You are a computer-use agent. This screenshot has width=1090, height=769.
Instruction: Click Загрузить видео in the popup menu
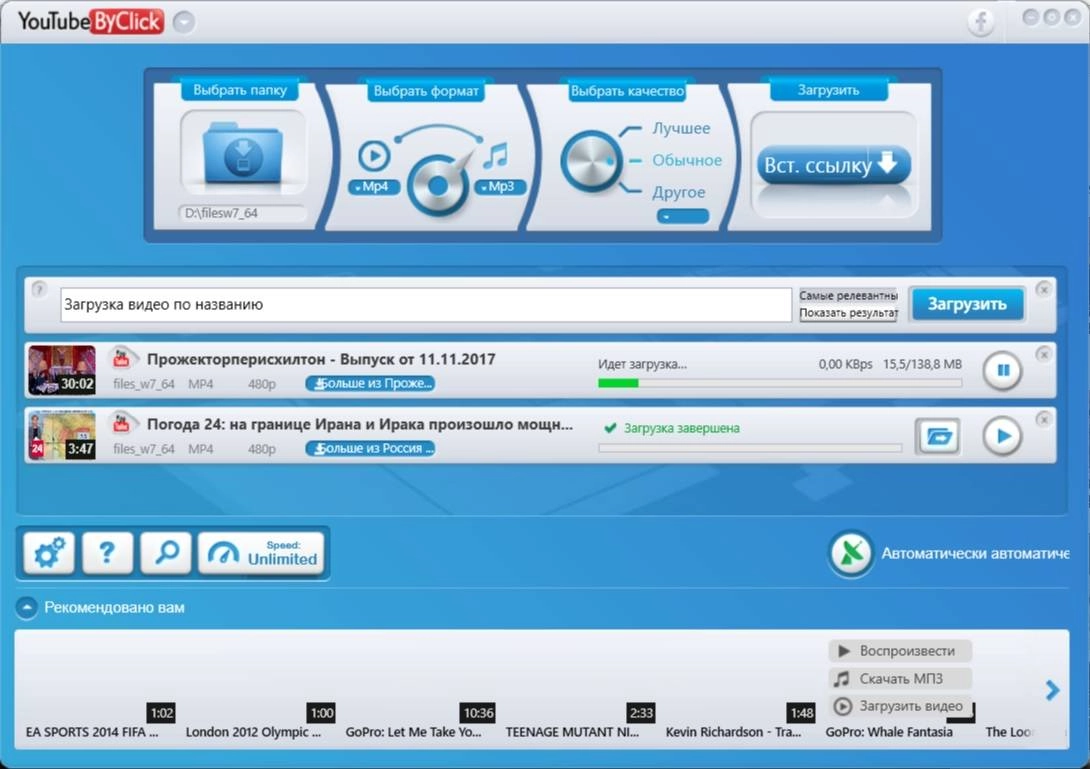[900, 706]
